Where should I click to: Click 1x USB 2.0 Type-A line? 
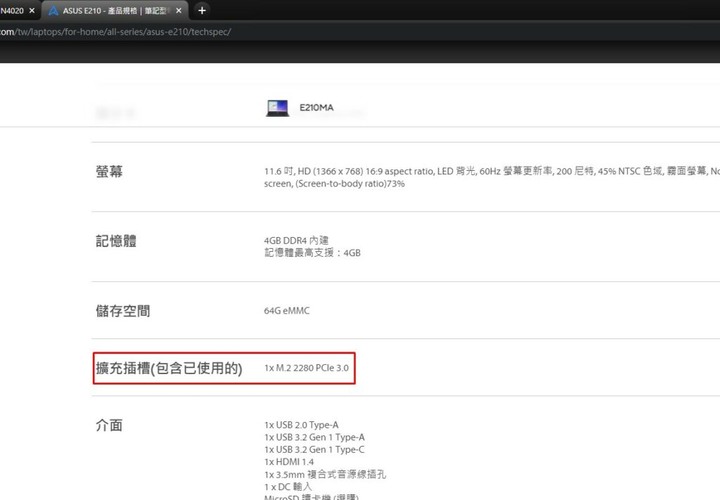pos(301,425)
